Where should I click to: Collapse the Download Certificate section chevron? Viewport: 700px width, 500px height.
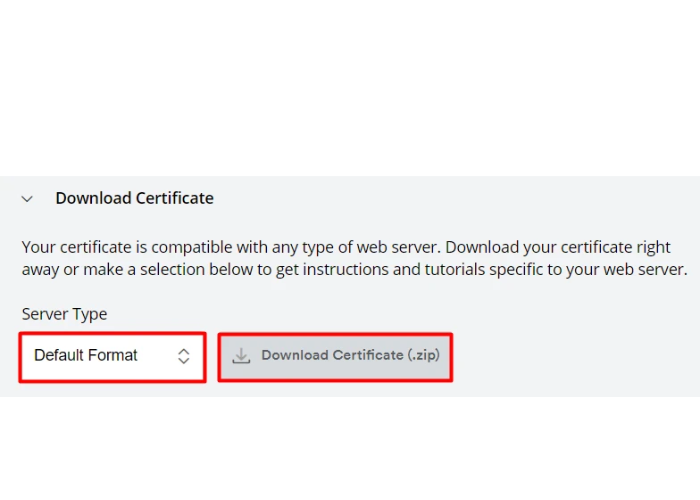28,199
